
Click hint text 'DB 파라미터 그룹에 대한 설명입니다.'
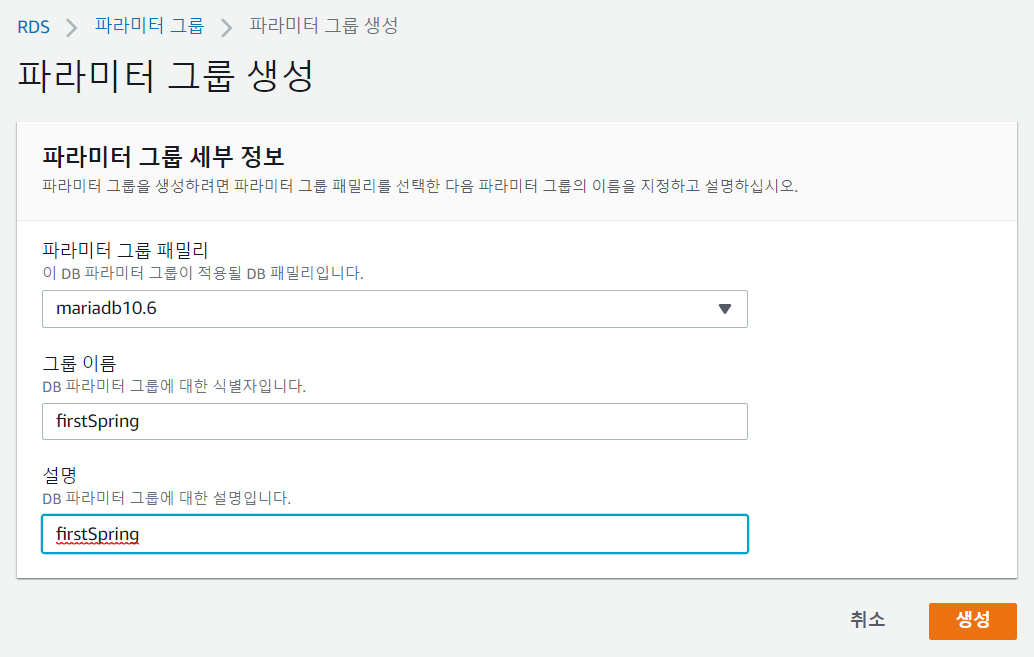[167, 498]
